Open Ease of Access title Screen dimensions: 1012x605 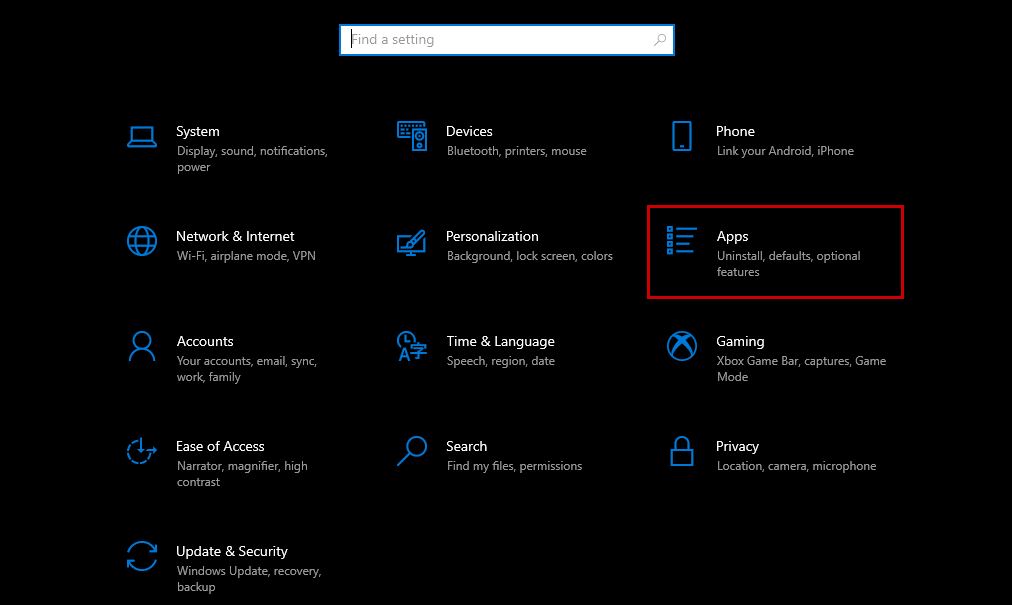tap(220, 446)
